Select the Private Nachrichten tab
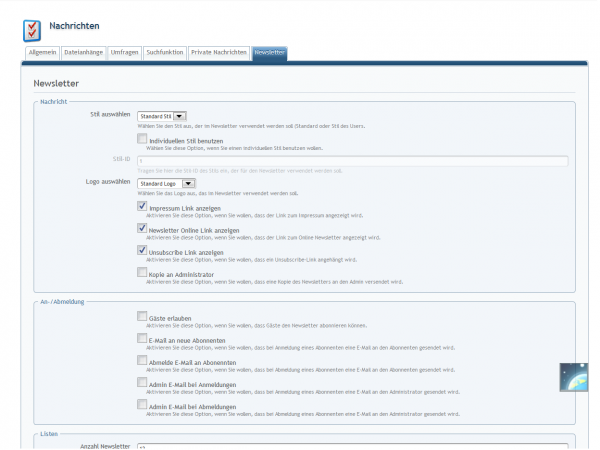 coord(219,52)
